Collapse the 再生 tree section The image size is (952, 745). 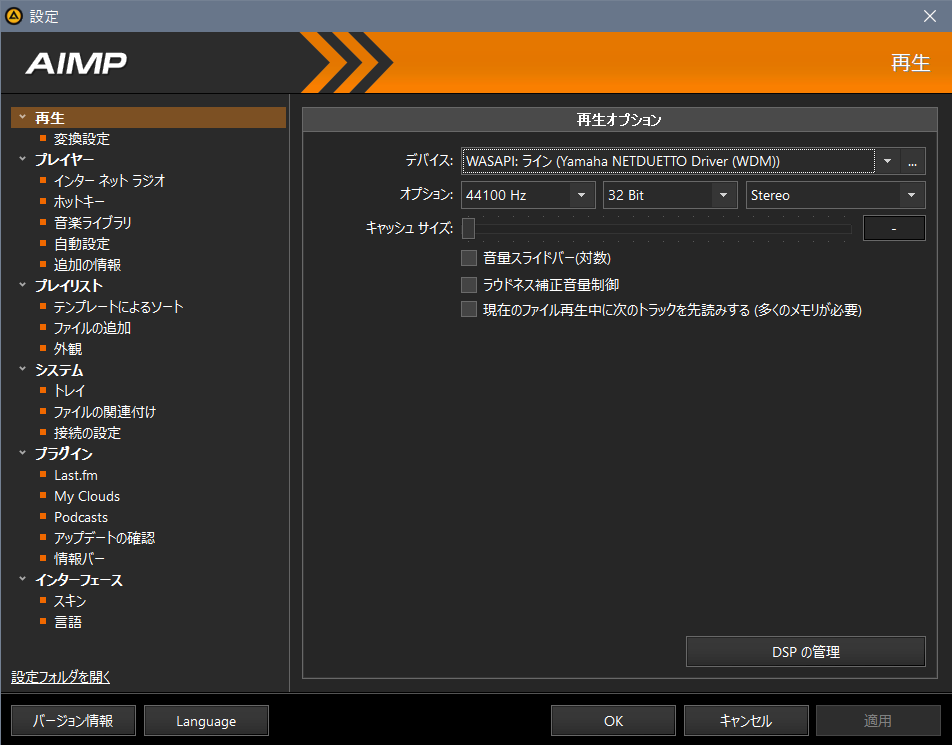point(22,117)
